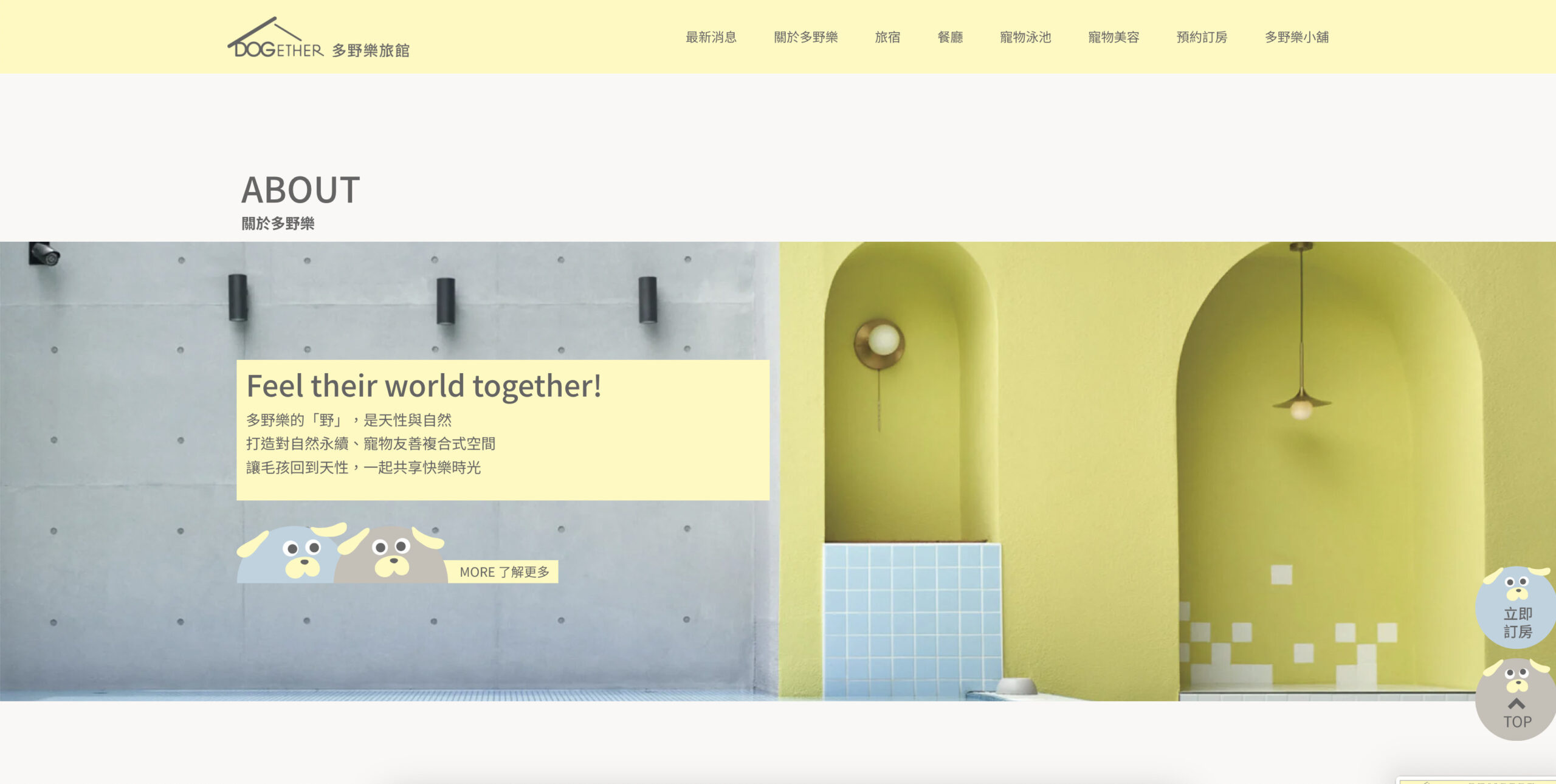
Task: Open the 最新消息 menu item
Action: coord(711,37)
